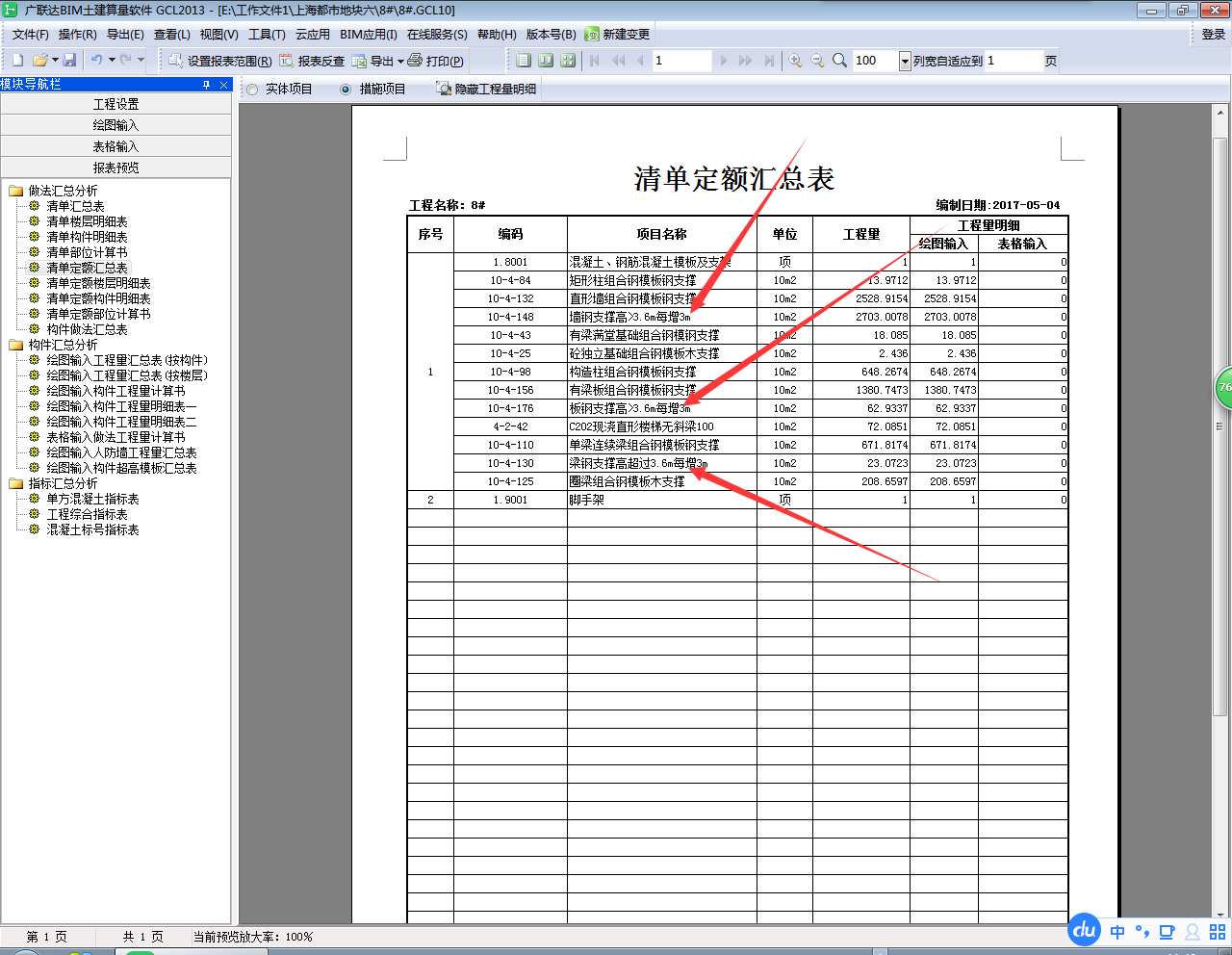Click the Baidu du input icon
The image size is (1232, 955).
(x=1085, y=929)
